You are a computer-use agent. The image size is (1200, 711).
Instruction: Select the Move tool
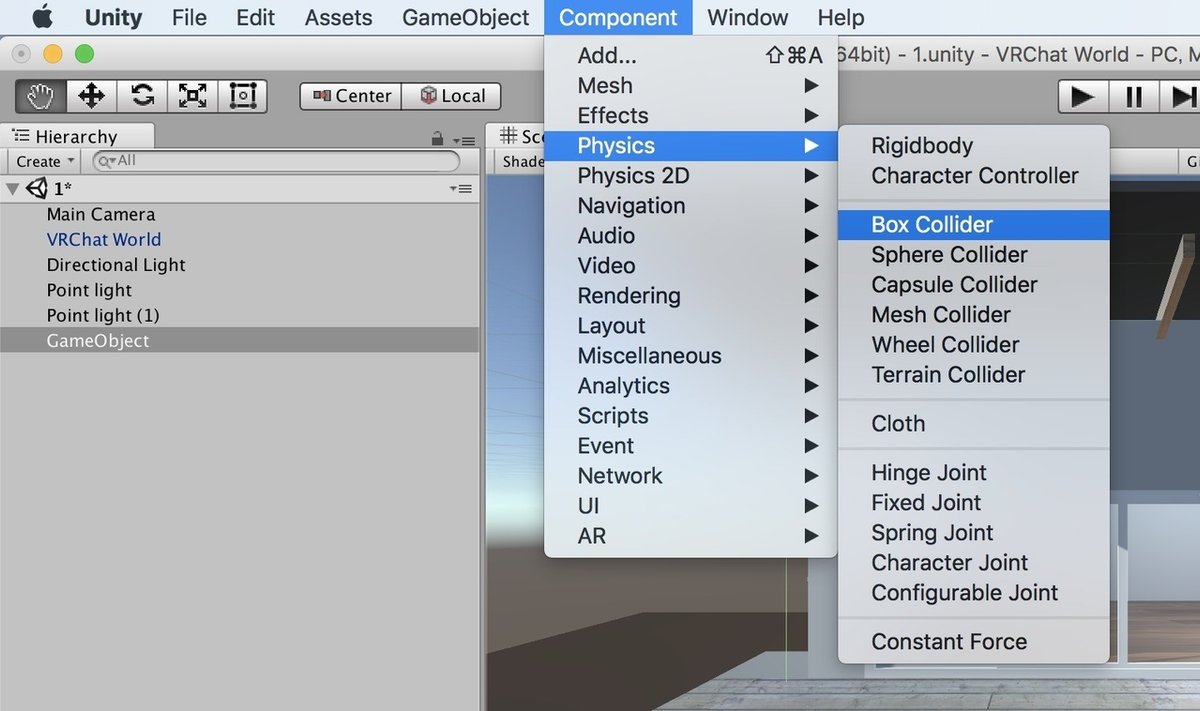coord(92,96)
